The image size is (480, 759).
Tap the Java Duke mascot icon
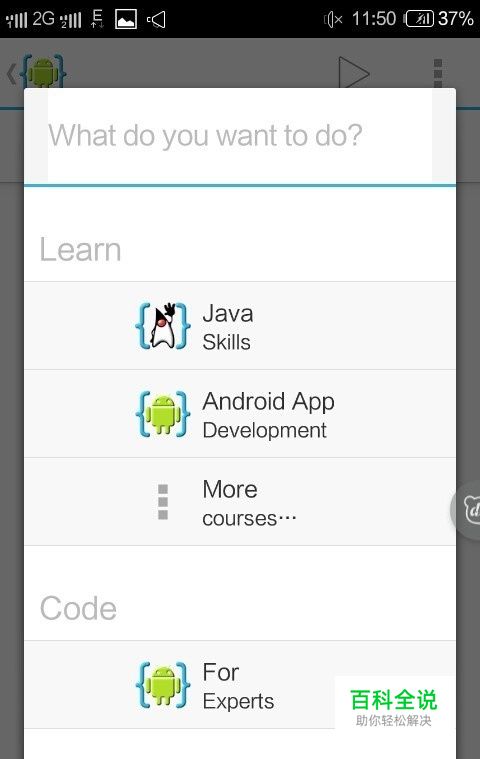[x=163, y=326]
